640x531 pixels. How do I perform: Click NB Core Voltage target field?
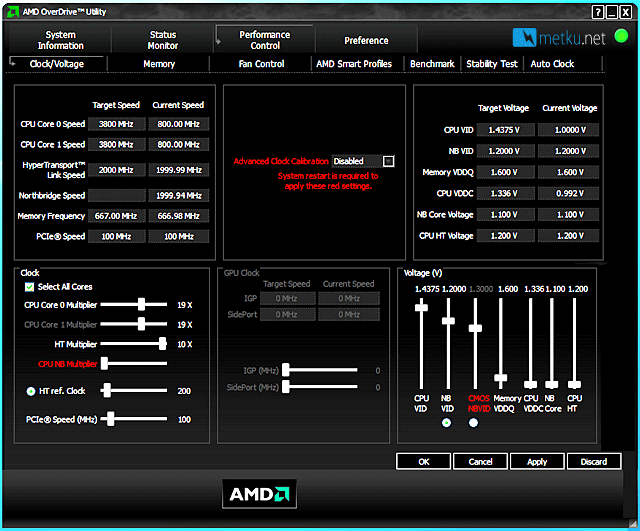coord(505,215)
